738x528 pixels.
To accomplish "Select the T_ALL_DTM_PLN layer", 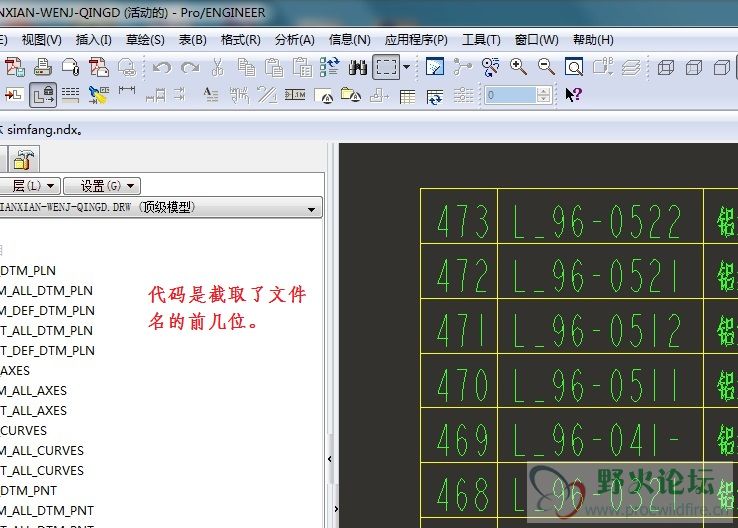I will click(46, 331).
